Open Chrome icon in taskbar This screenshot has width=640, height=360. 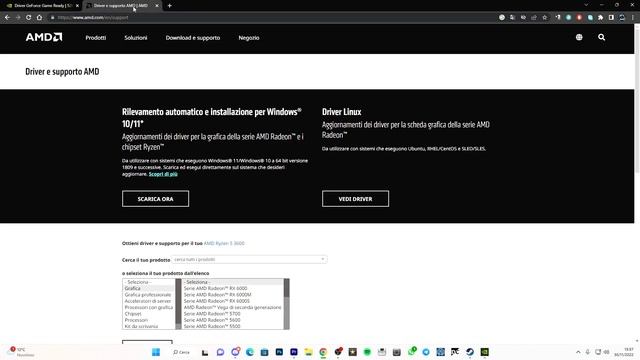coord(323,352)
